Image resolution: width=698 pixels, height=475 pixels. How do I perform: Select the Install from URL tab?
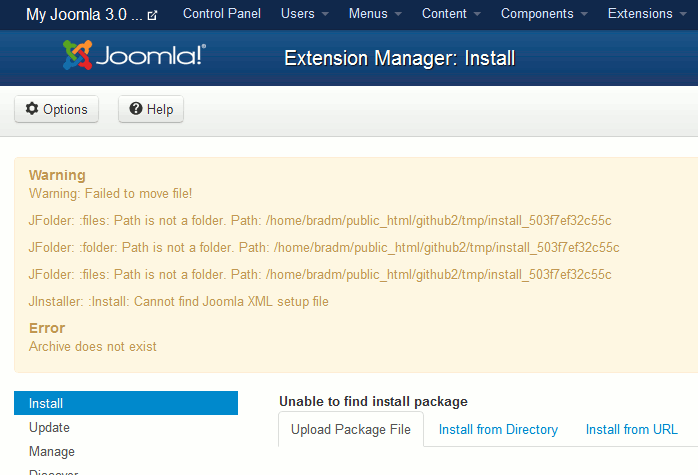[x=632, y=429]
